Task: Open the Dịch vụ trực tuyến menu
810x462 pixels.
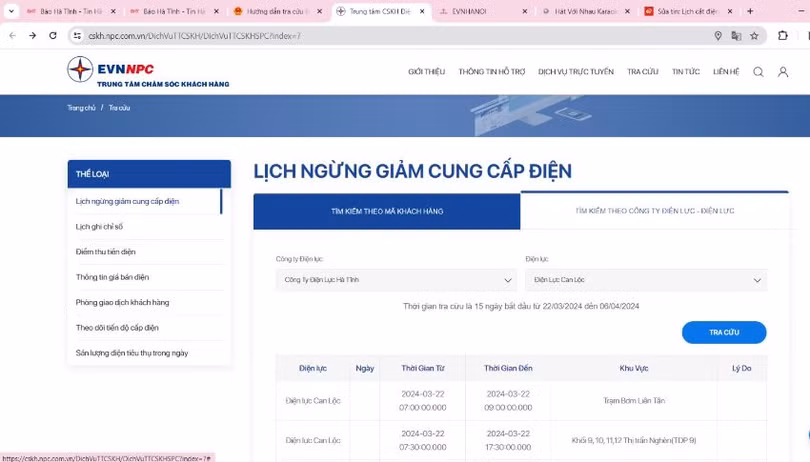Action: 575,72
